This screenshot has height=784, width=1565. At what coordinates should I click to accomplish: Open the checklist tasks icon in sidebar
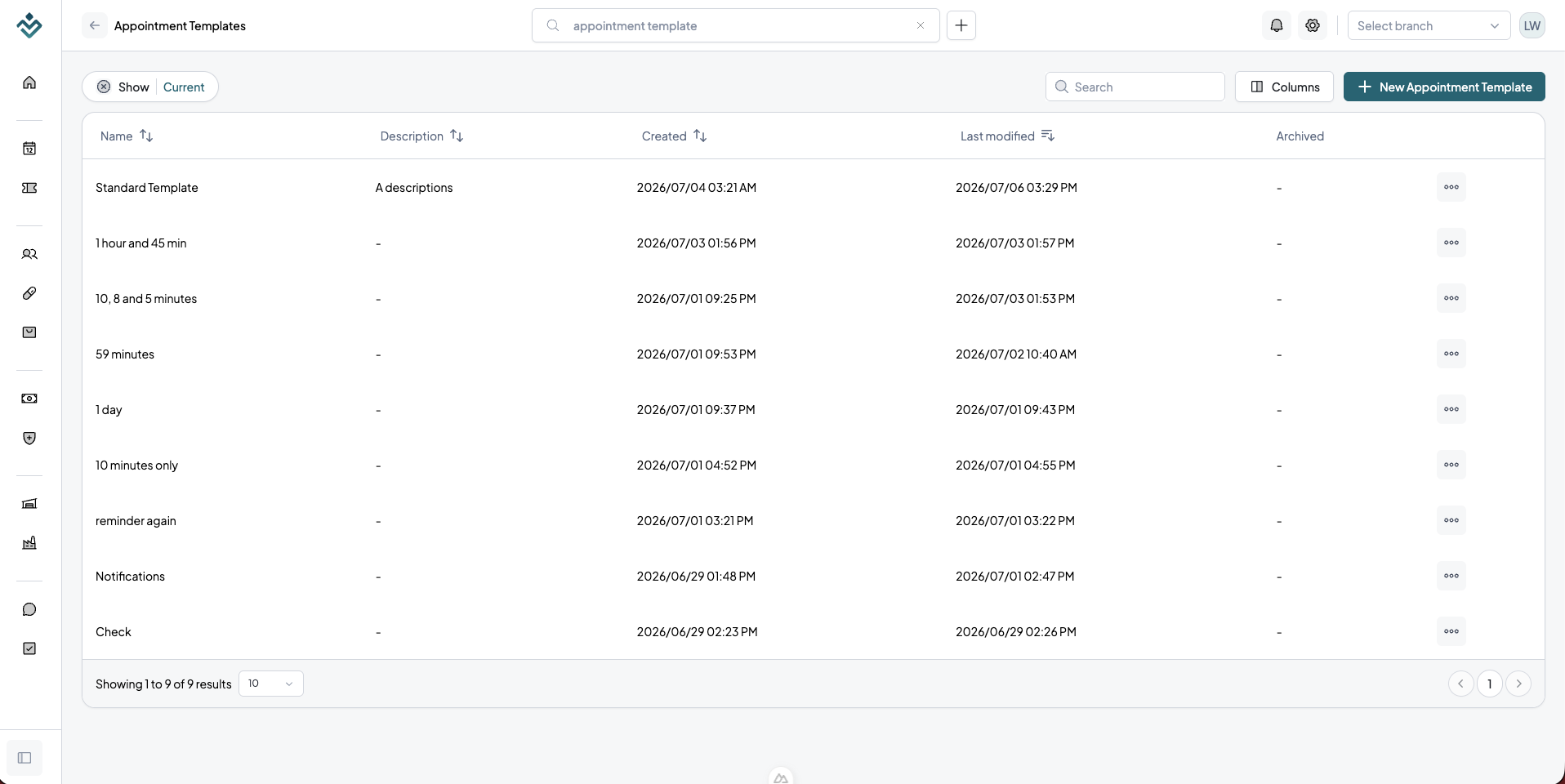click(x=29, y=648)
